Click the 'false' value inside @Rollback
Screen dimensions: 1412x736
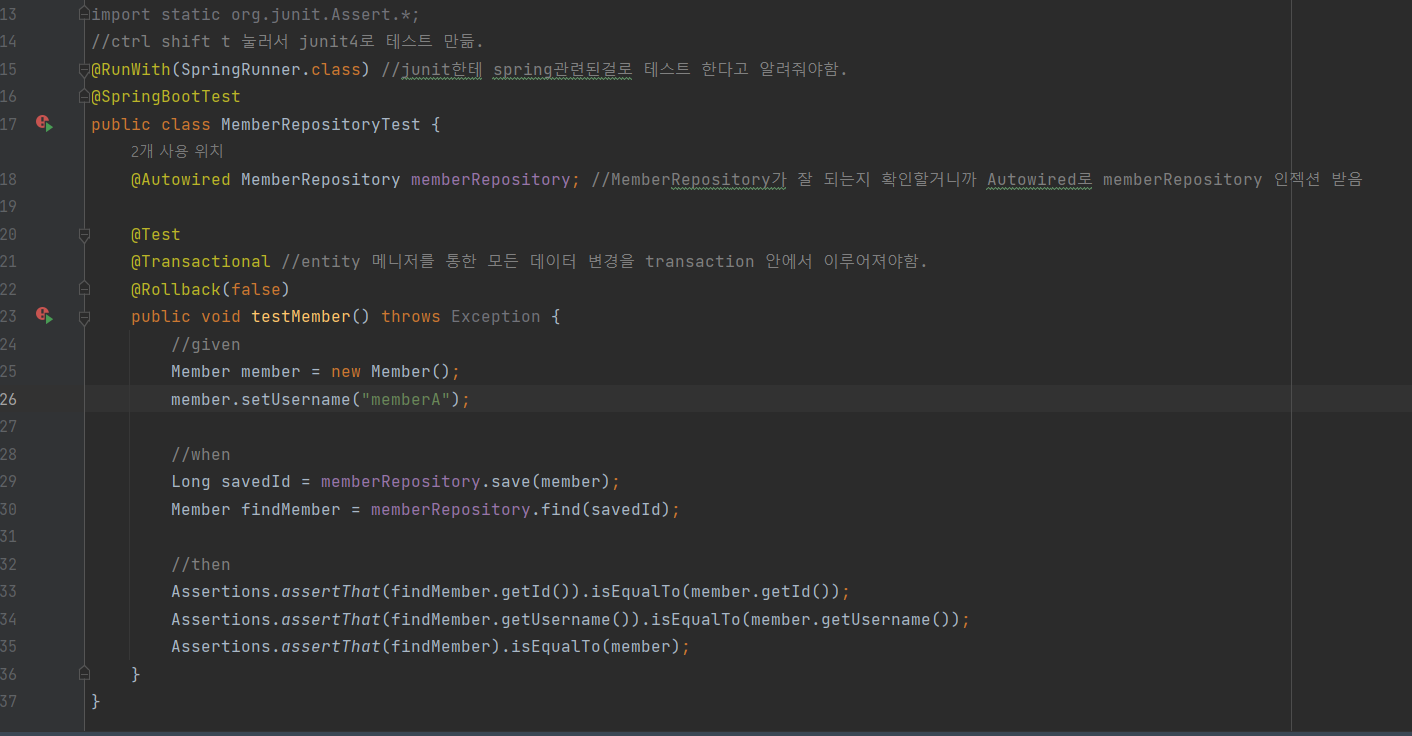click(256, 289)
